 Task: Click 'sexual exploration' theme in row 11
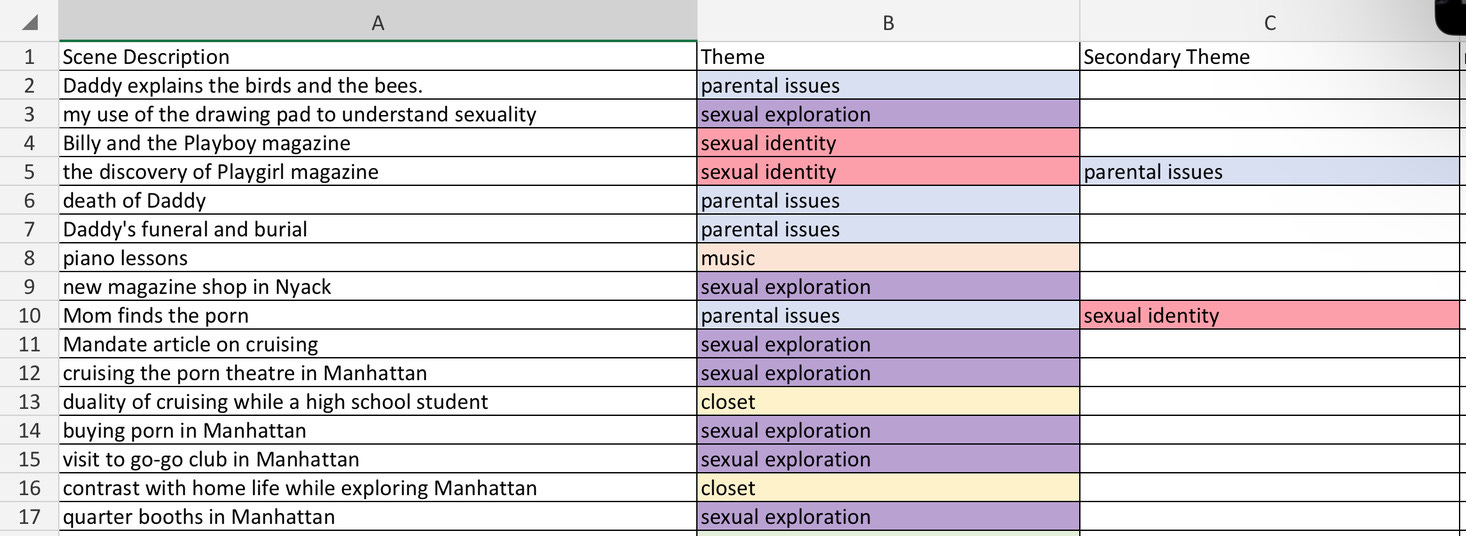(x=888, y=345)
